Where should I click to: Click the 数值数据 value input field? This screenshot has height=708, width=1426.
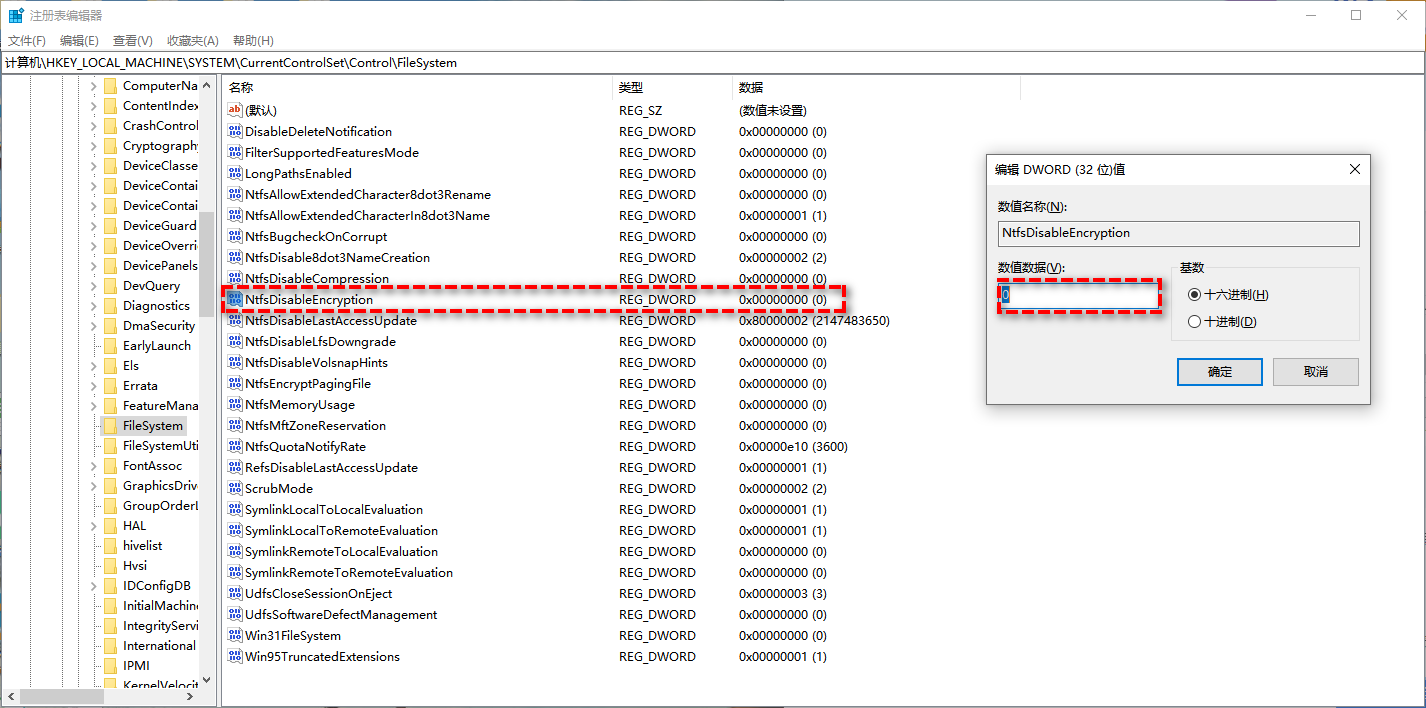pos(1080,296)
